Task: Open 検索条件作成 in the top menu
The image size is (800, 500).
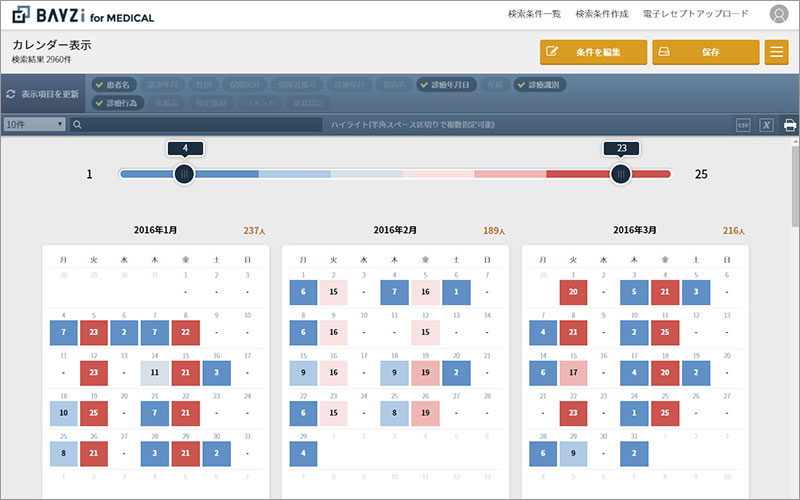Action: coord(602,14)
